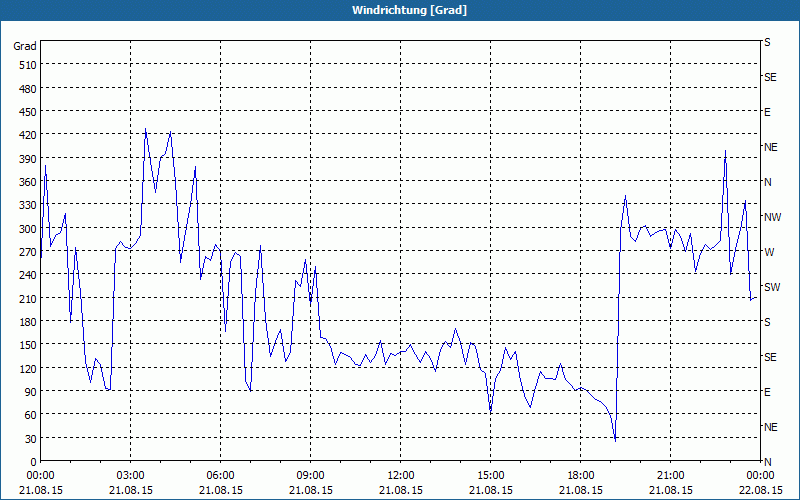This screenshot has width=800, height=500.
Task: Click the 360 y-axis tick label
Action: click(27, 182)
